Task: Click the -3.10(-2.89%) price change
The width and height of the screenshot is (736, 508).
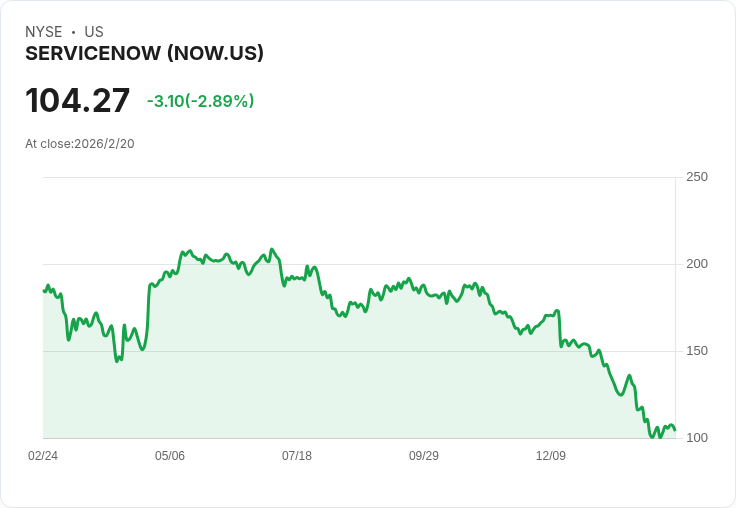Action: (200, 101)
